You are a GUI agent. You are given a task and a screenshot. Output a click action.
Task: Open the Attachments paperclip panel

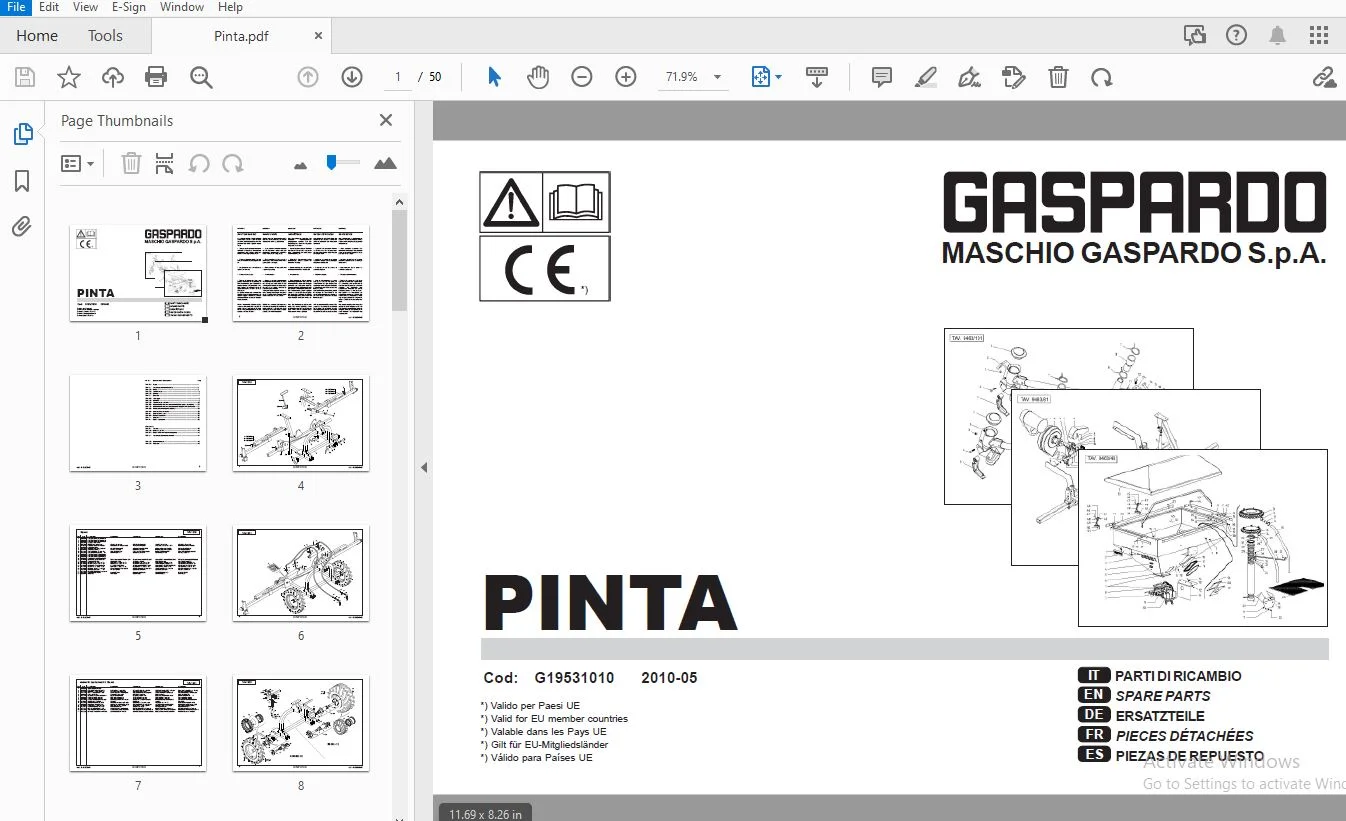click(22, 227)
